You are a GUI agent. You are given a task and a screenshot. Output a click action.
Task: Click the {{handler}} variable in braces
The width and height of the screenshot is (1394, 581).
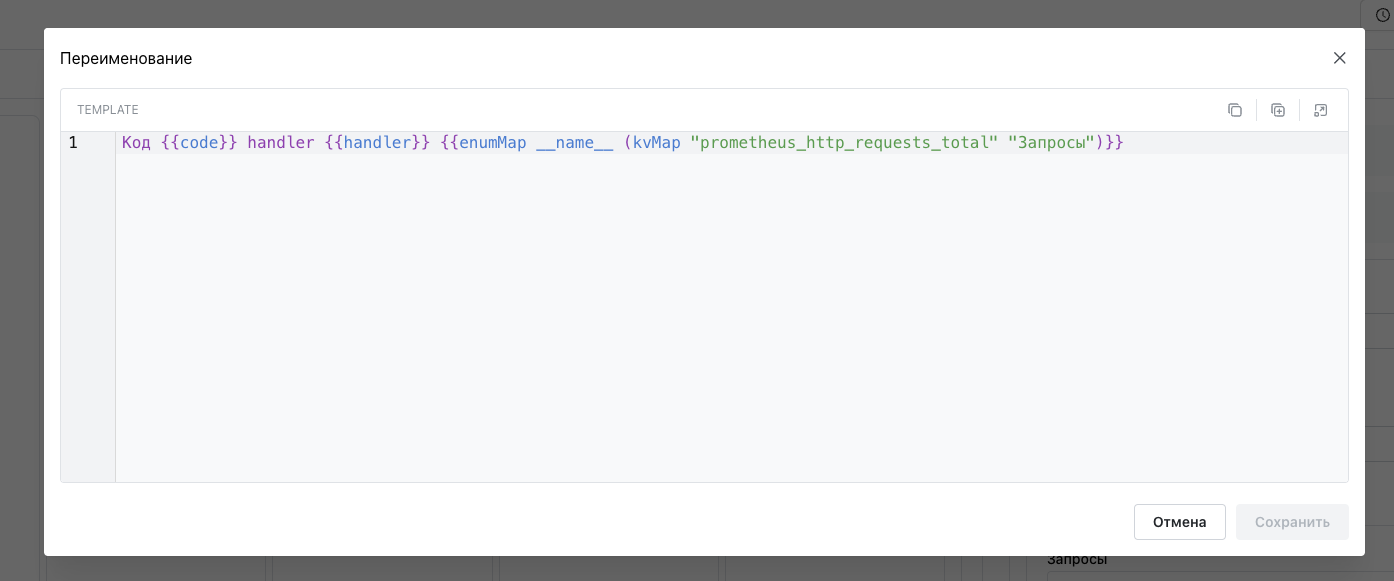(x=377, y=143)
